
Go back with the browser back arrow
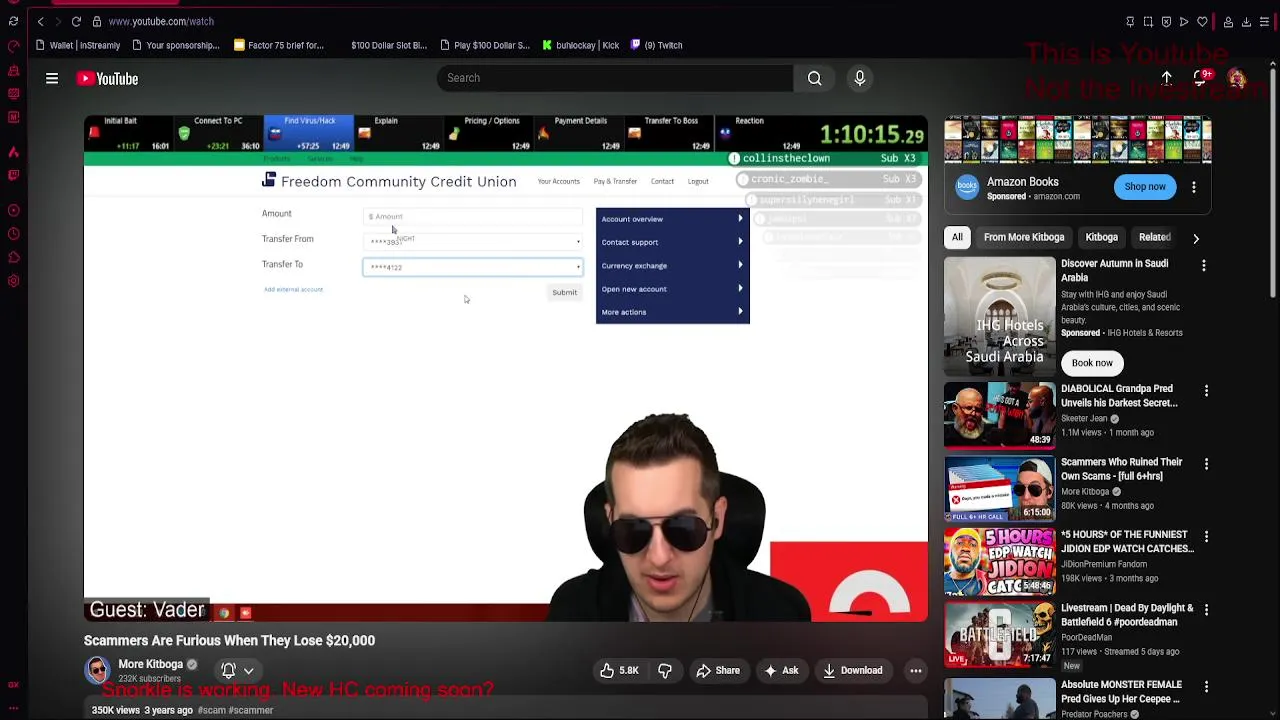(40, 21)
